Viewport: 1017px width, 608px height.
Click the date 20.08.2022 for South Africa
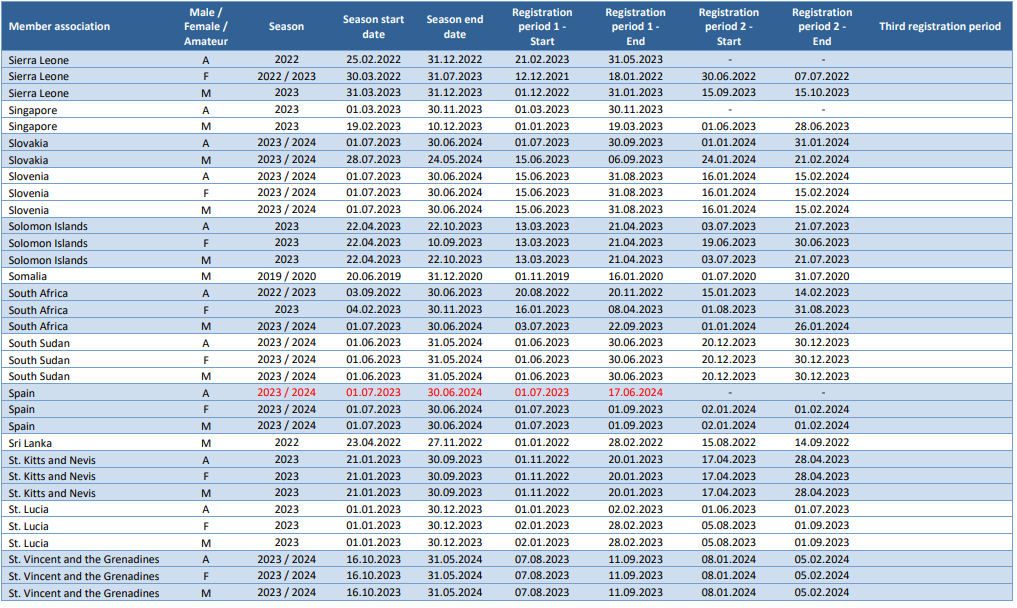point(542,293)
